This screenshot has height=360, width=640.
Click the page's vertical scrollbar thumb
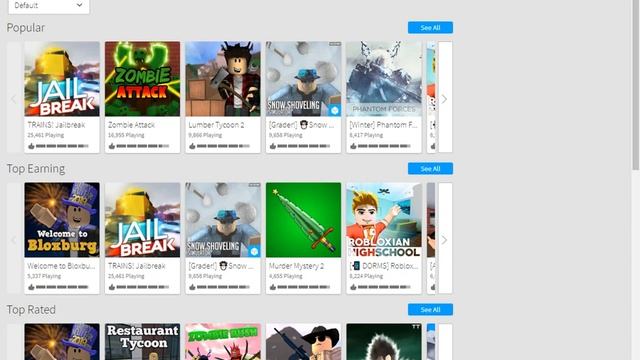point(636,84)
